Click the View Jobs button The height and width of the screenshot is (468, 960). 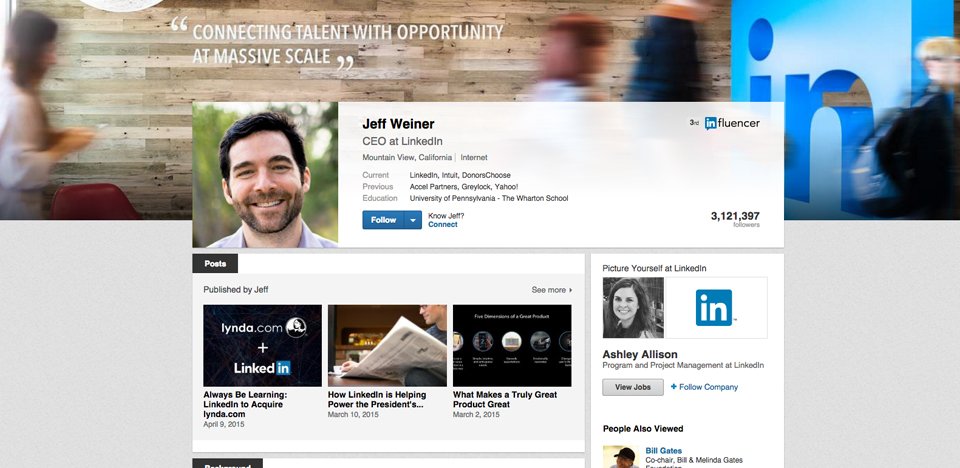(x=633, y=387)
